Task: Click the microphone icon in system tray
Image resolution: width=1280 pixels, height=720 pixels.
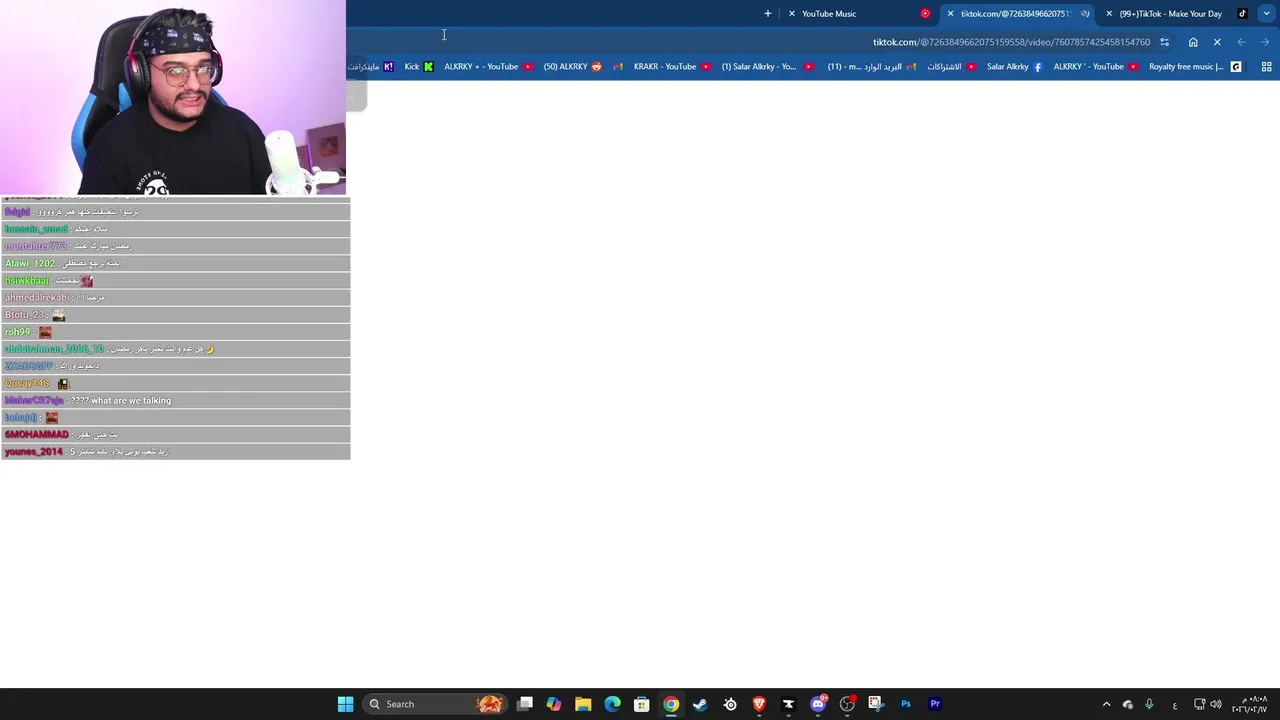Action: point(1149,704)
